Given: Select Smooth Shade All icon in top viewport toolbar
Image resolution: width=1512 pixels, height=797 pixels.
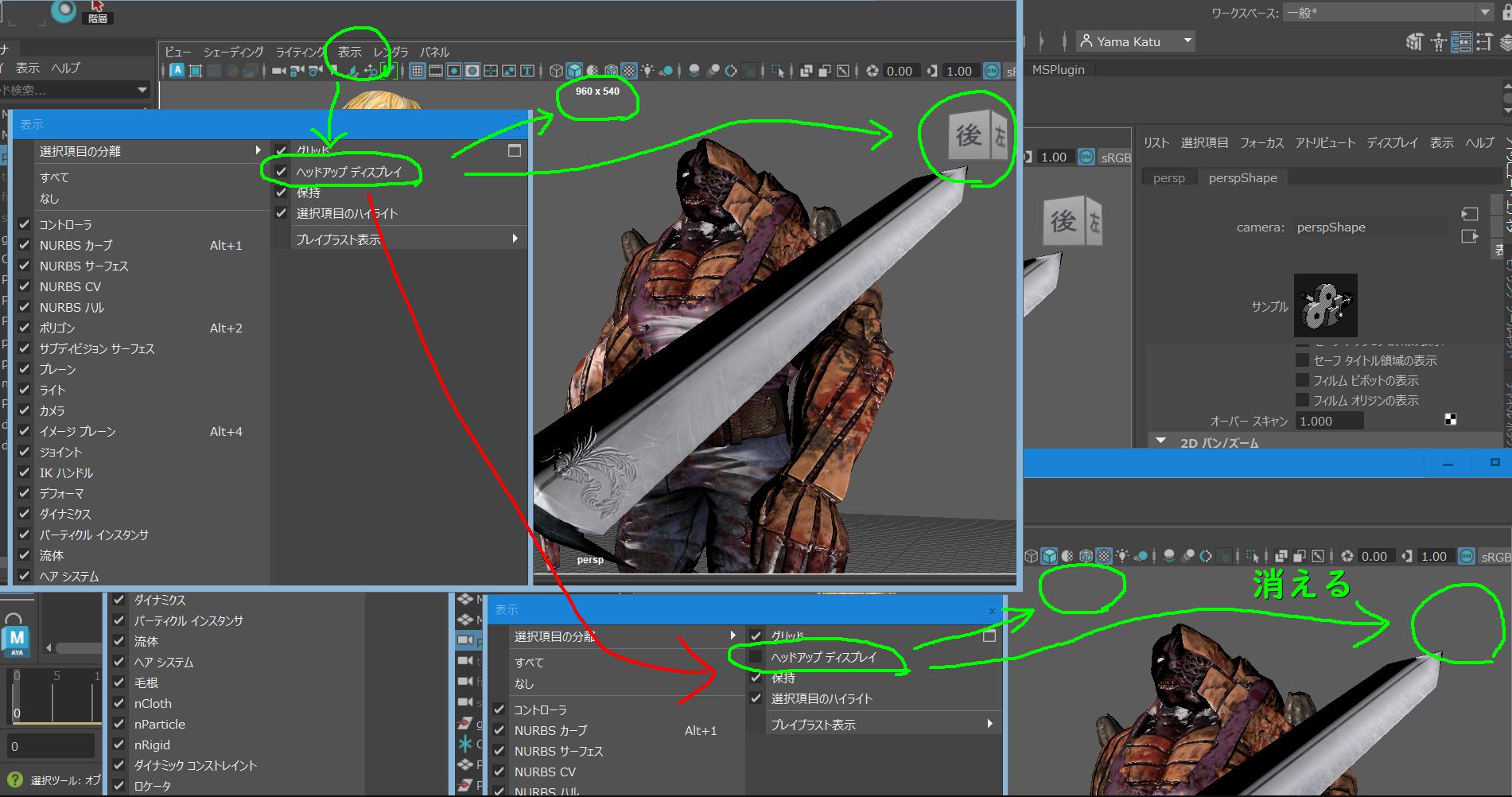Looking at the screenshot, I should [x=574, y=71].
